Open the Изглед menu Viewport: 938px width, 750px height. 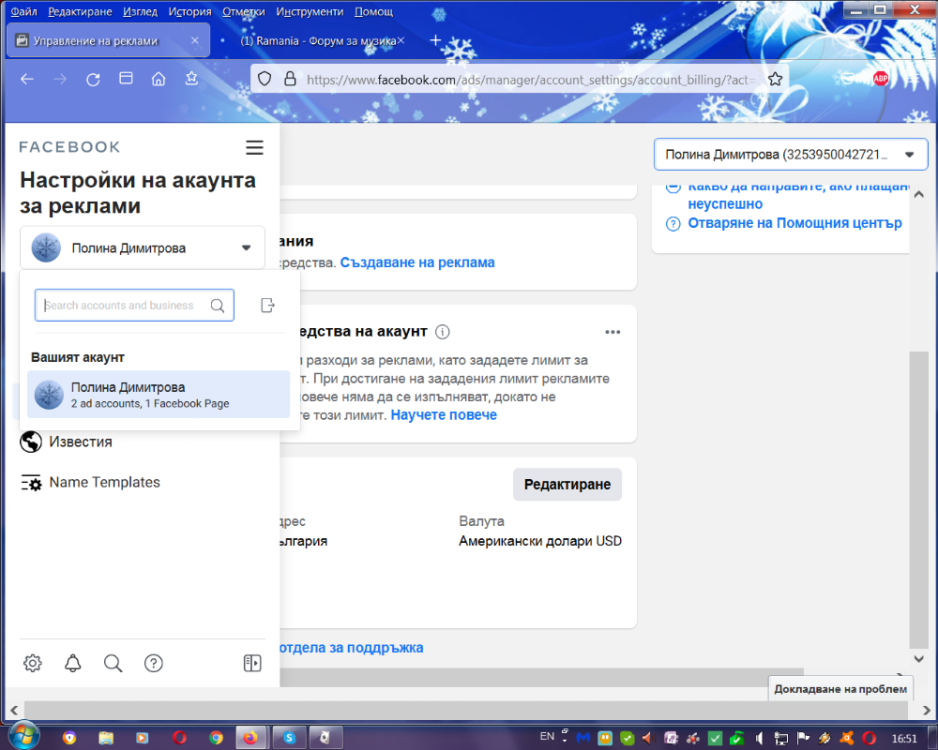click(x=140, y=11)
